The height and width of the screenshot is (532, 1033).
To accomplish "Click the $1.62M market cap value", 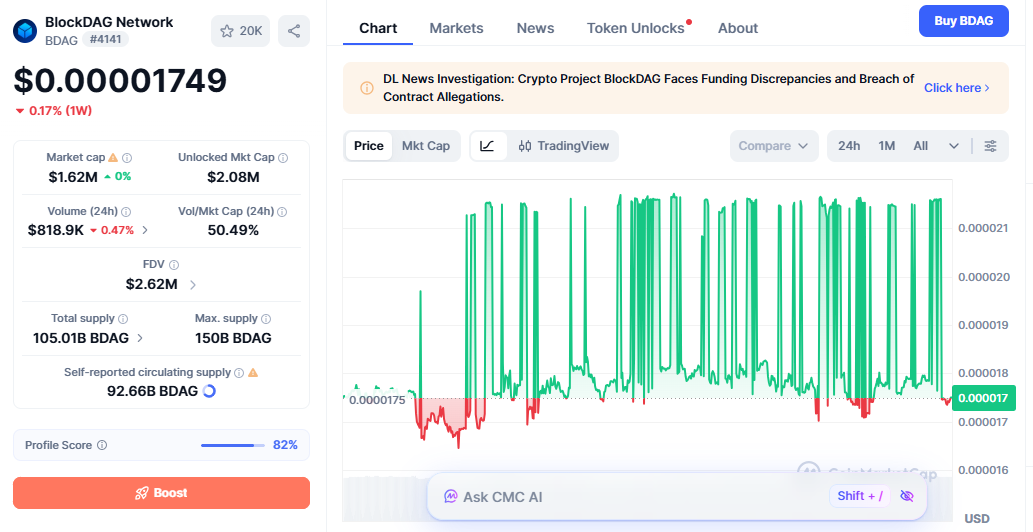I will tap(73, 176).
